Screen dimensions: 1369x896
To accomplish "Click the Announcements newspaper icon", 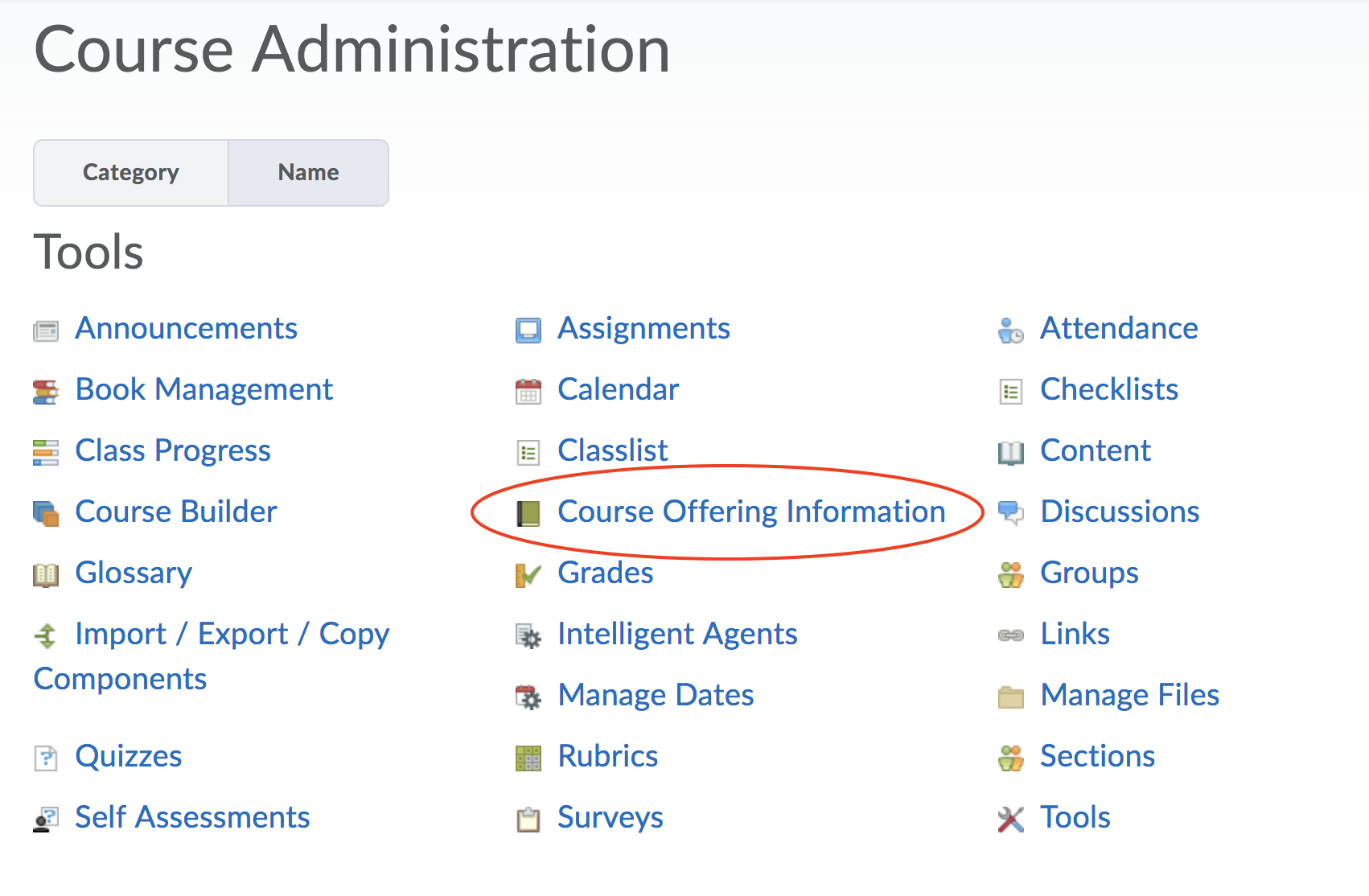I will point(46,331).
